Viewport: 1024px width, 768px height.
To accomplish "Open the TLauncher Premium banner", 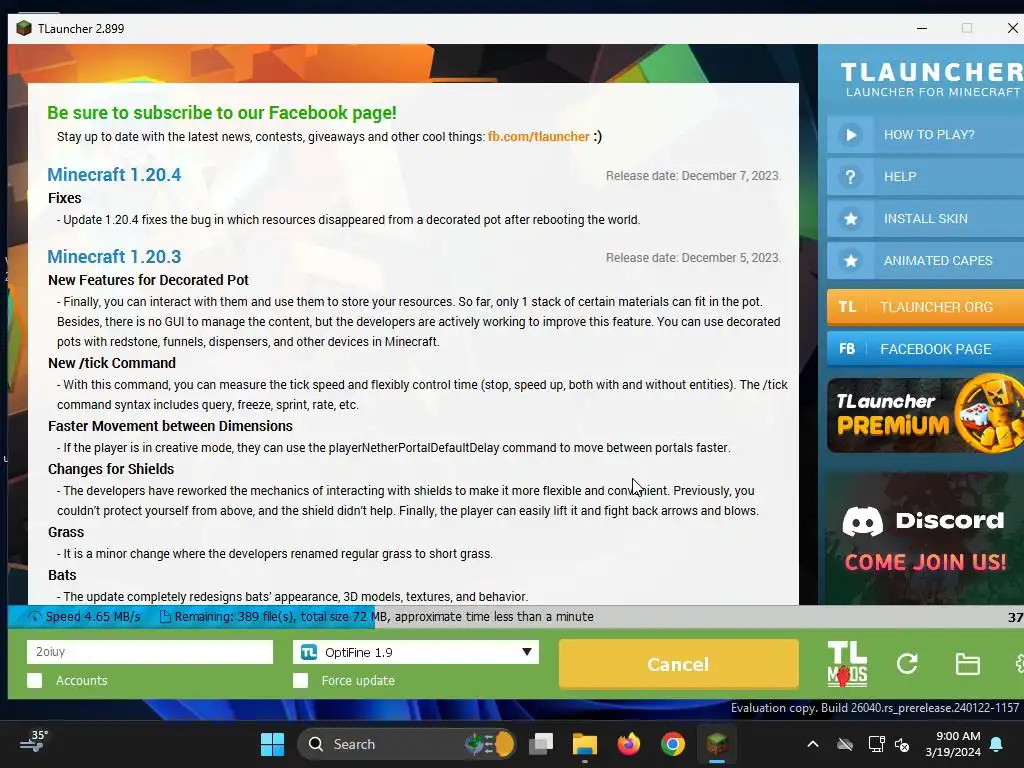I will point(925,414).
